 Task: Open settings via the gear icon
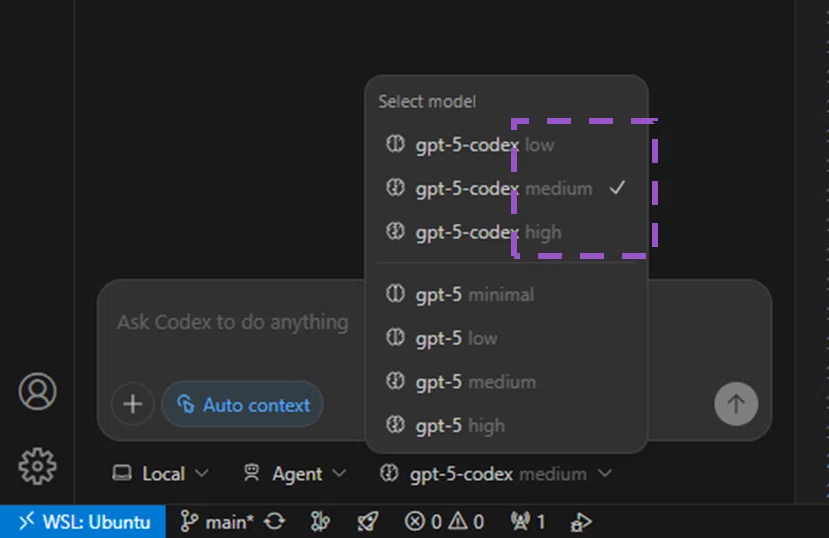pyautogui.click(x=37, y=466)
